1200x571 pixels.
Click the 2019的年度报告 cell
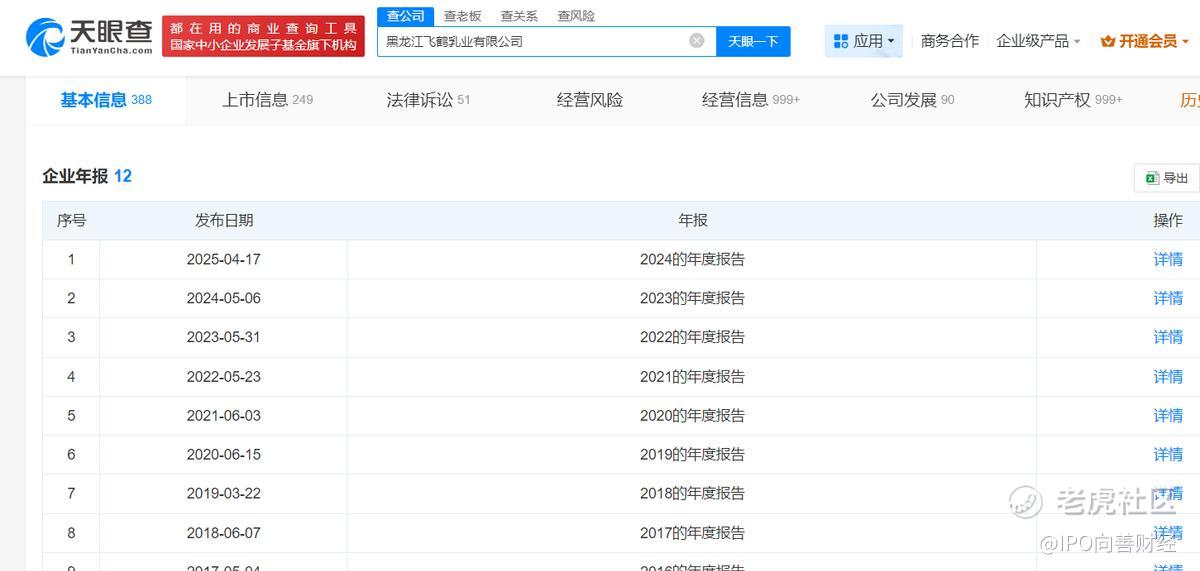[692, 454]
